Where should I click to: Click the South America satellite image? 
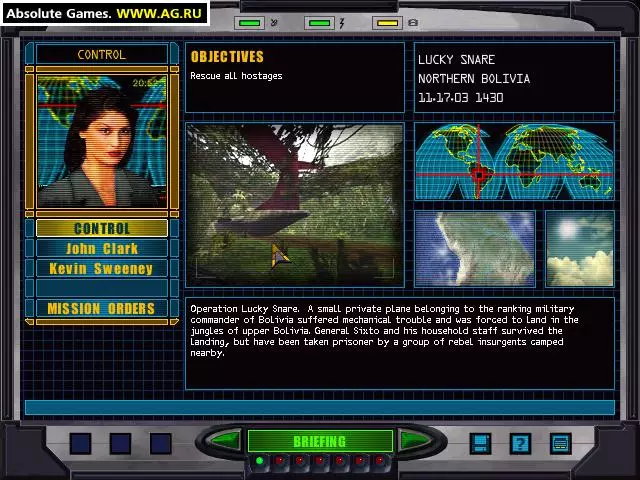point(475,249)
